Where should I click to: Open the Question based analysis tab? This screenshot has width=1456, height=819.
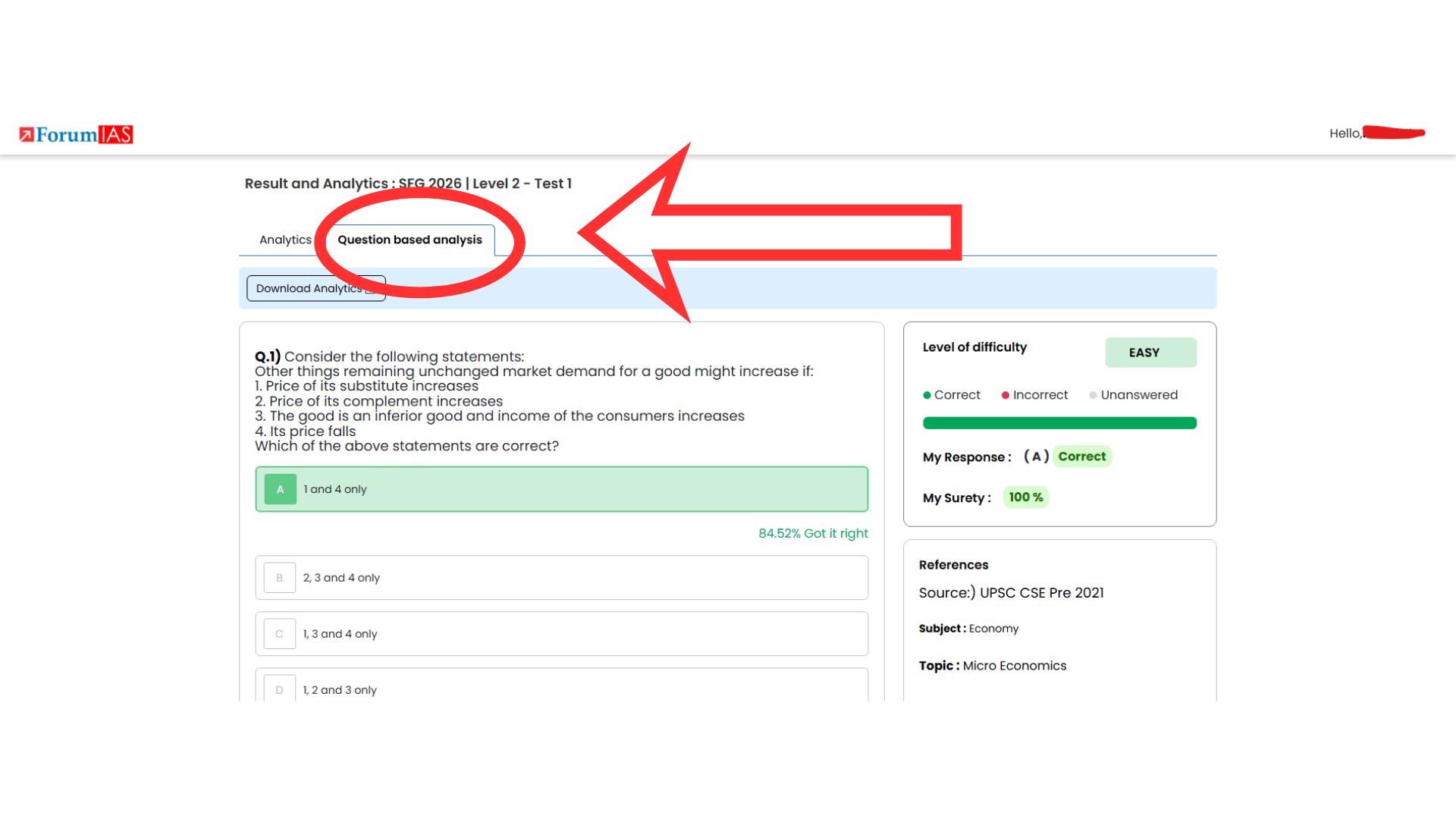tap(409, 240)
